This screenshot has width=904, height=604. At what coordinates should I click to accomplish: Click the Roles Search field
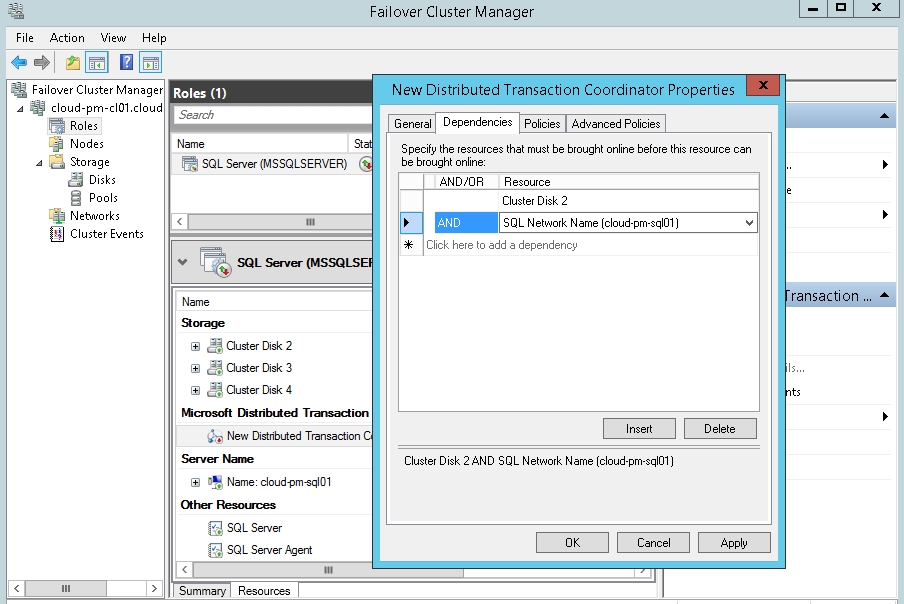click(x=272, y=115)
